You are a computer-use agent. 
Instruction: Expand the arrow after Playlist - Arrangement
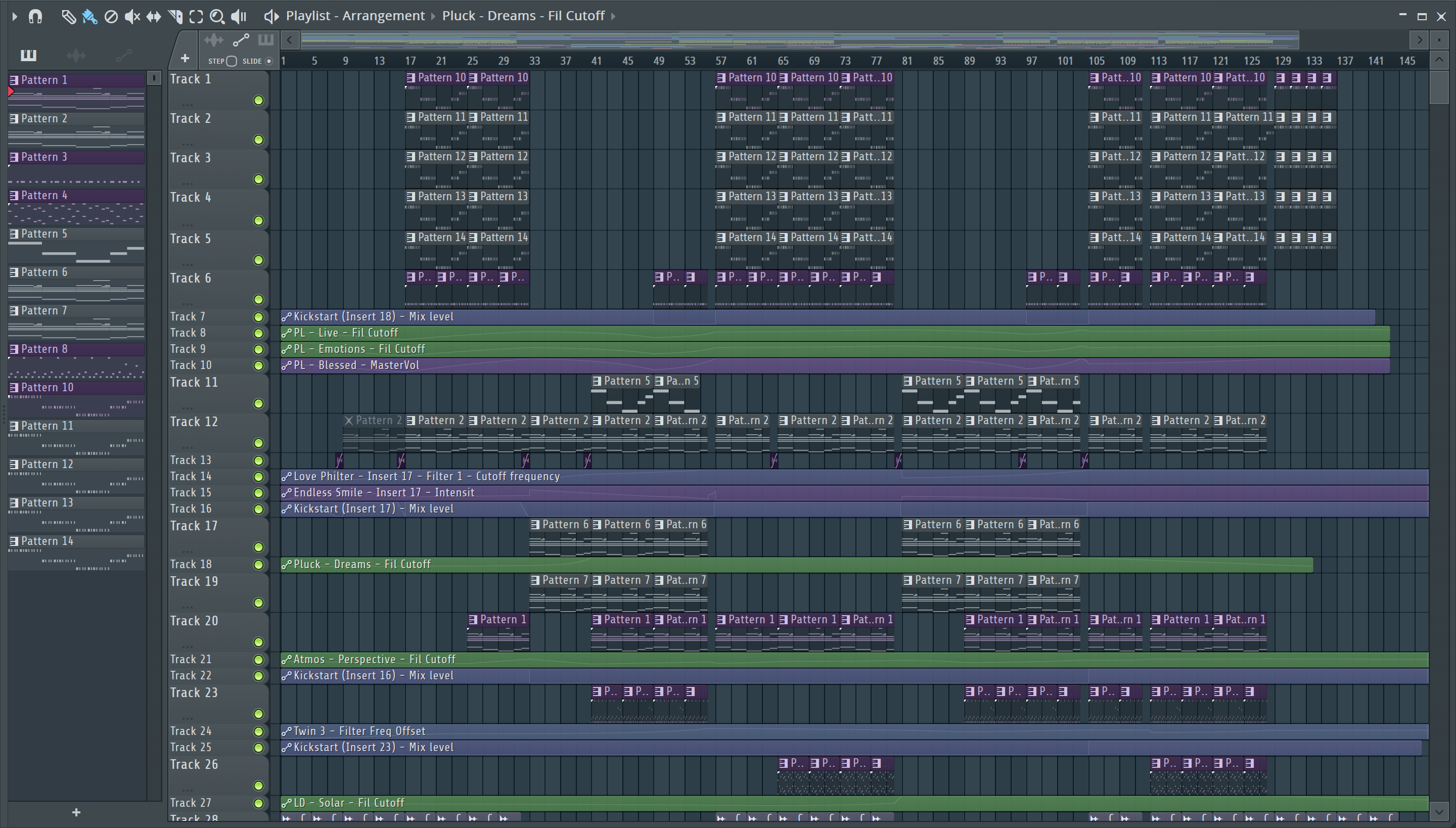pos(433,17)
